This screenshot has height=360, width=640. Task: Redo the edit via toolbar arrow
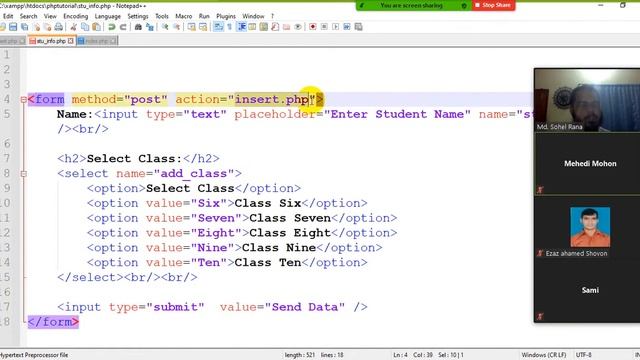(x=123, y=27)
